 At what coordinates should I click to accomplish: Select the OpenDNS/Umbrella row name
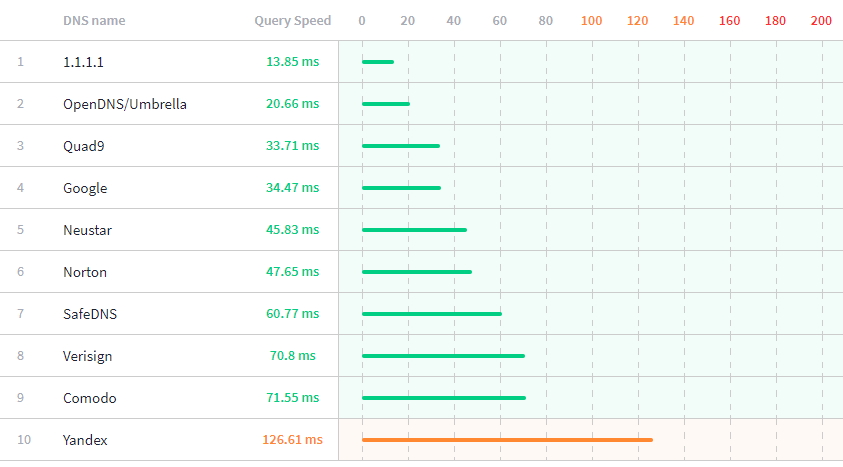pos(124,104)
